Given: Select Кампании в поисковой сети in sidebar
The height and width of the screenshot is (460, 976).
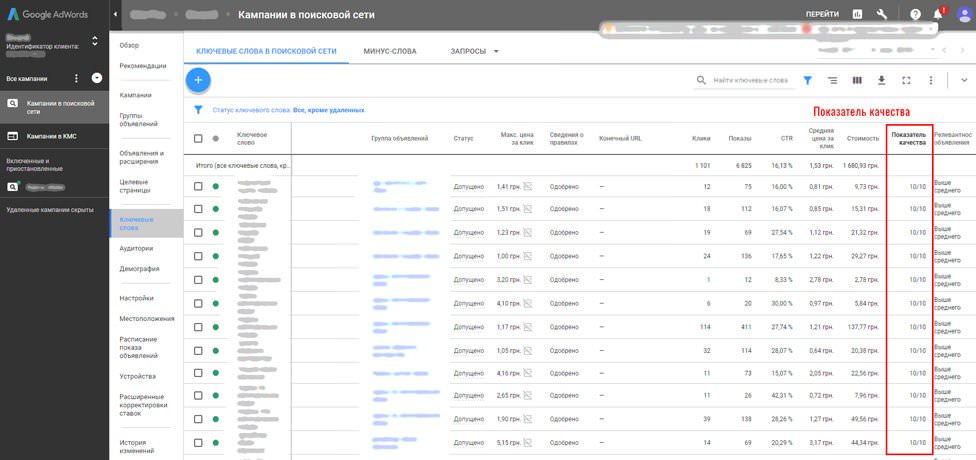Looking at the screenshot, I should pyautogui.click(x=54, y=107).
